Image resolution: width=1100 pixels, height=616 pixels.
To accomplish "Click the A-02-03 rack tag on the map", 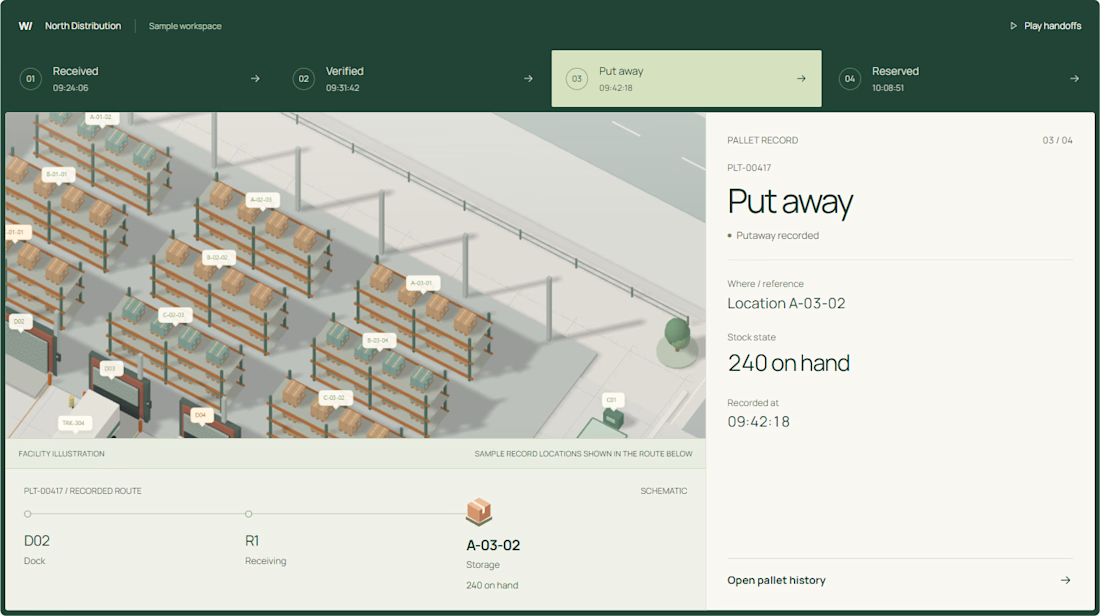I will 261,200.
